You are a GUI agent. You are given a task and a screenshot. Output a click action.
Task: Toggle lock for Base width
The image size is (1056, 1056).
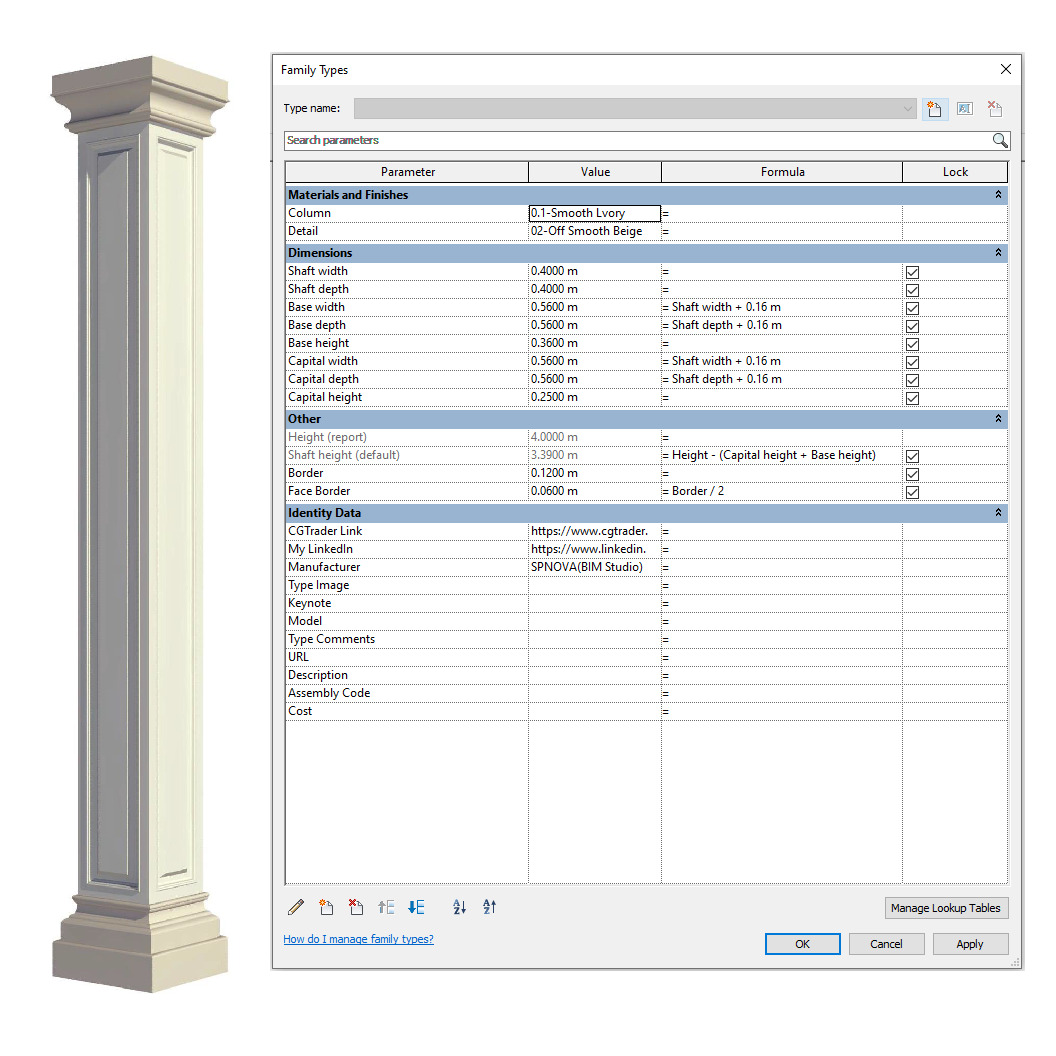tap(913, 308)
